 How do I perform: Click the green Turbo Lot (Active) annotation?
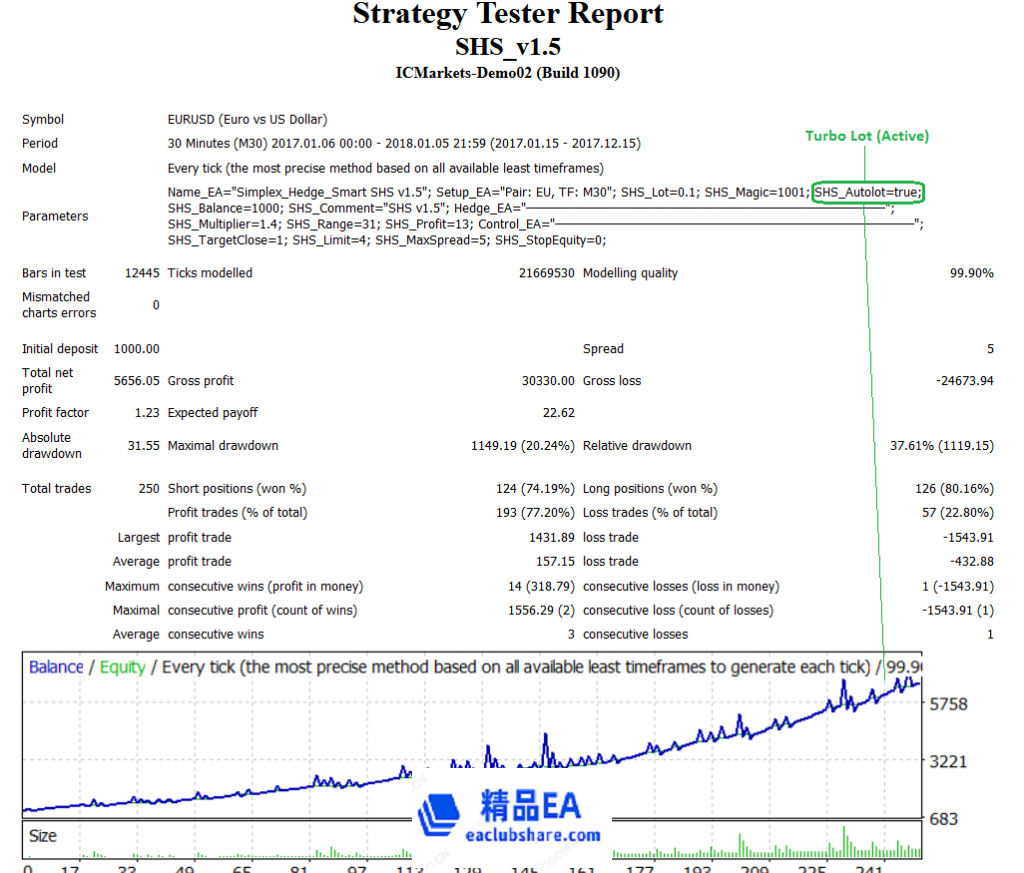click(866, 136)
